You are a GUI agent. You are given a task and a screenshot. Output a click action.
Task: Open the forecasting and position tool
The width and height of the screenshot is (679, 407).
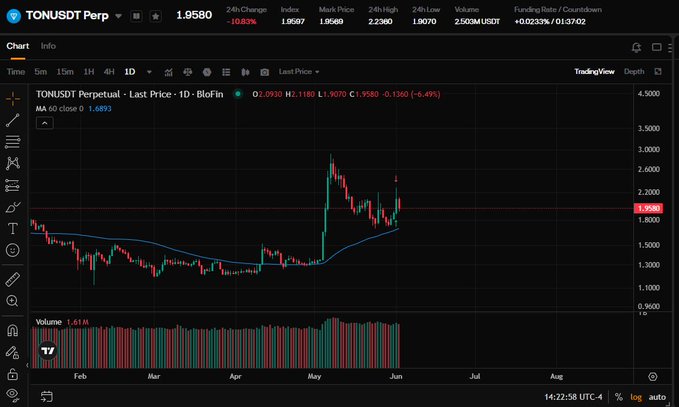point(13,185)
